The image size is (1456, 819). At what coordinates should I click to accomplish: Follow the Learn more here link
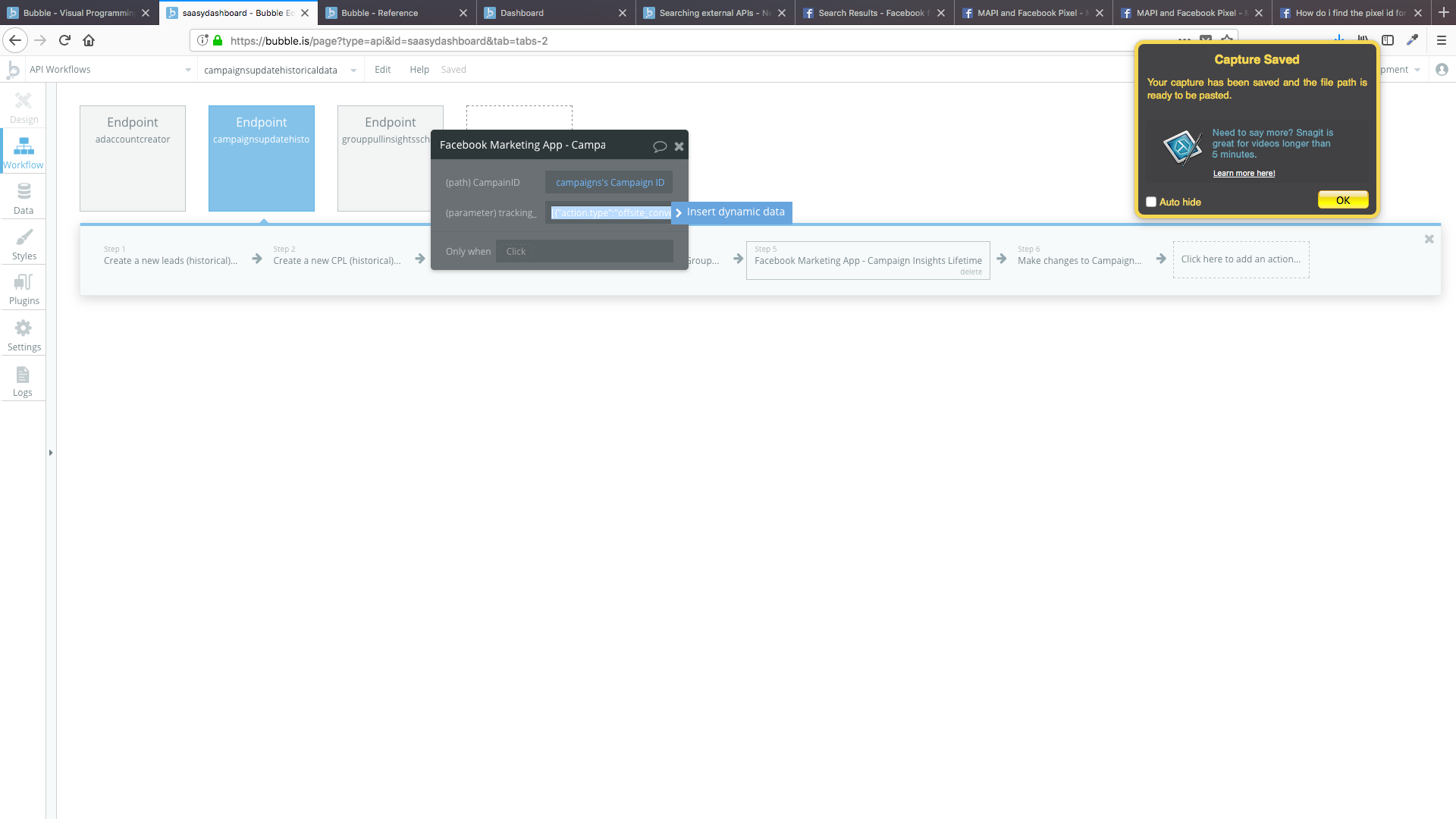[1244, 174]
